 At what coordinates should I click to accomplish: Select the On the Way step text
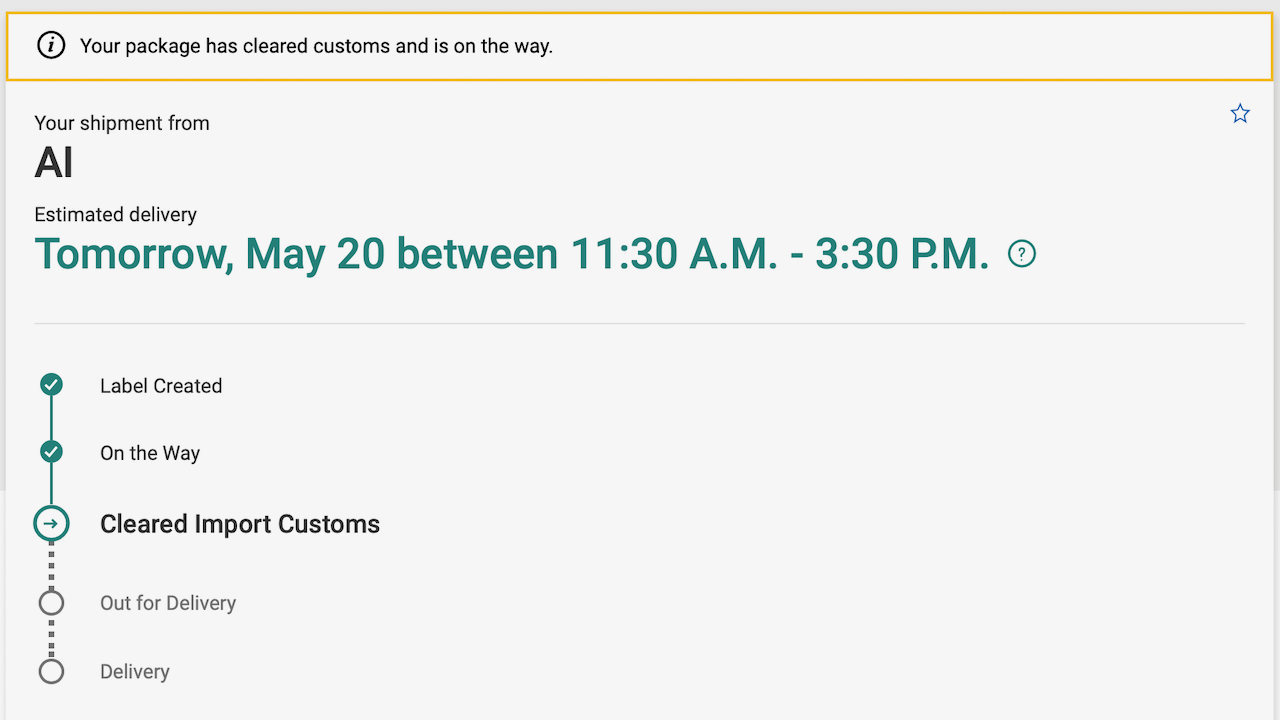tap(150, 453)
